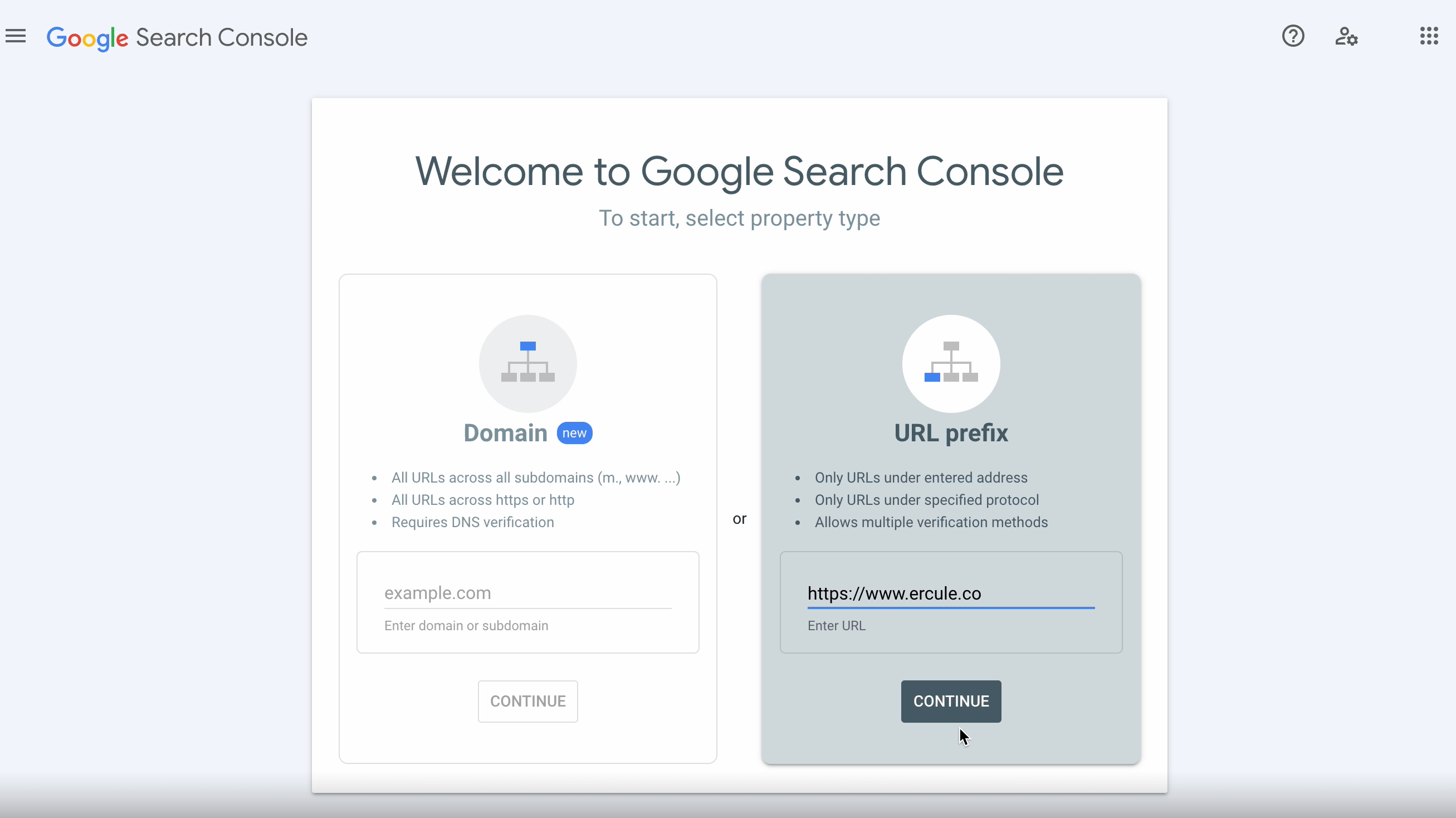Viewport: 1456px width, 818px height.
Task: Open the hamburger navigation menu
Action: click(16, 36)
